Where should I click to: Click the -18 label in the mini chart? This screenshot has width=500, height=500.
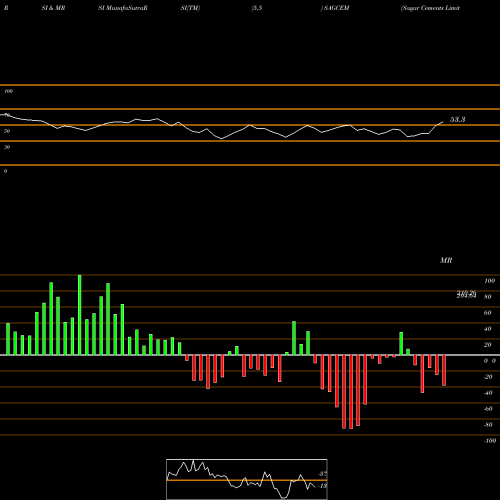[x=322, y=486]
